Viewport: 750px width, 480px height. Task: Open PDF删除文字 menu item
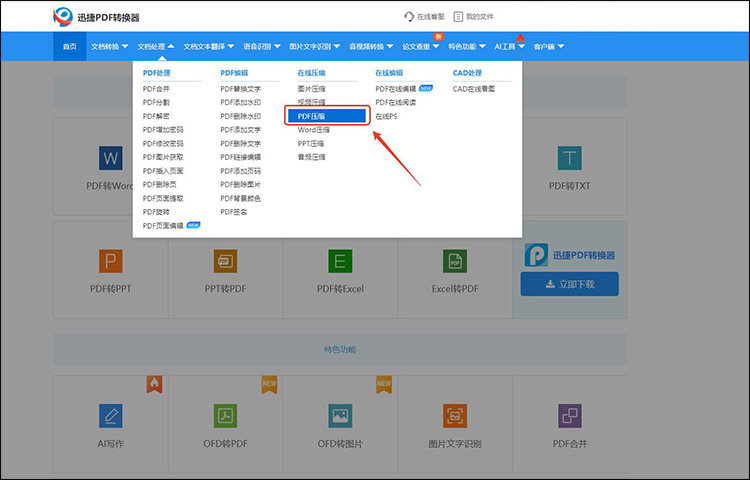point(241,143)
